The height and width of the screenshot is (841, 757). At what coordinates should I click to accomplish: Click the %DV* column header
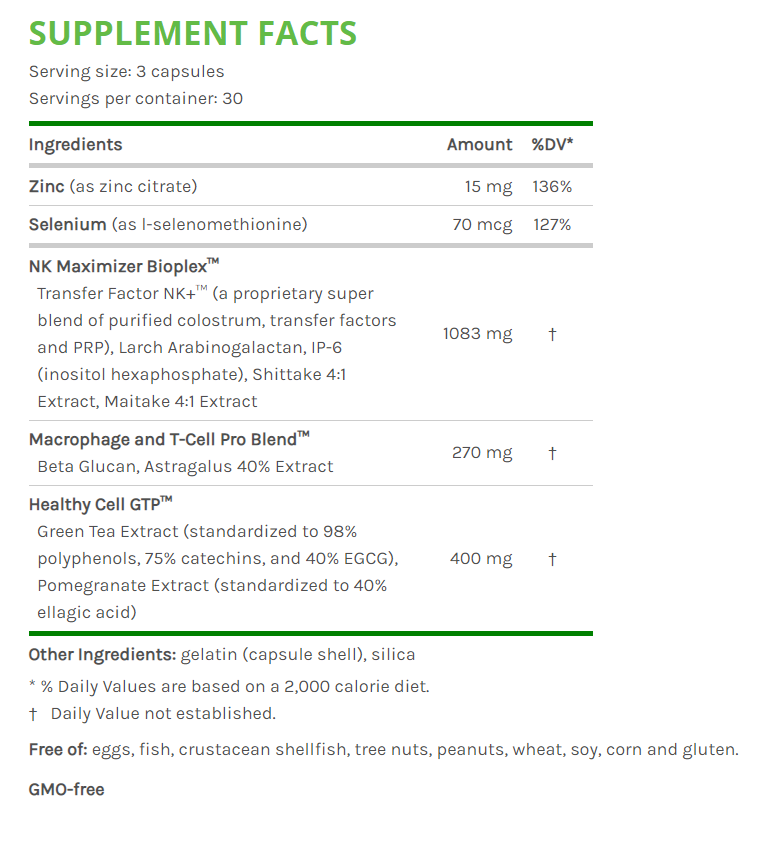[x=552, y=145]
